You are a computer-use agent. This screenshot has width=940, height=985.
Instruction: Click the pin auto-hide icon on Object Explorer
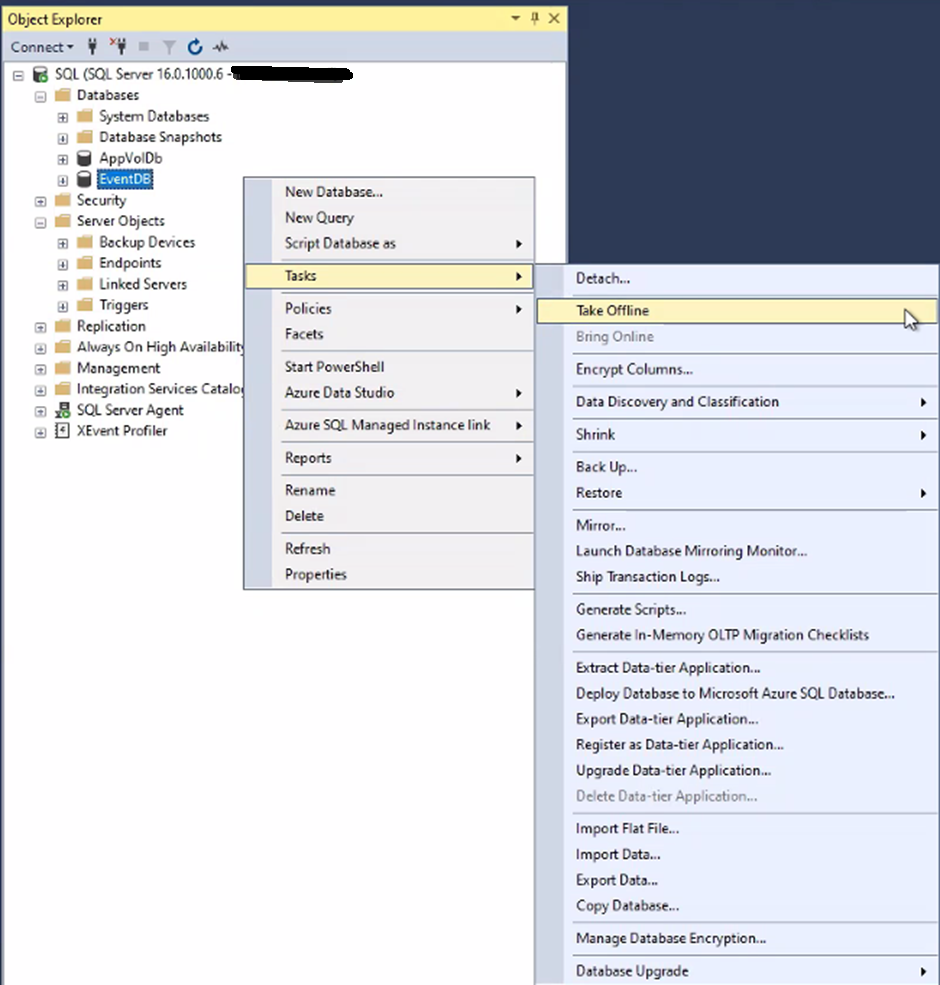click(x=535, y=19)
